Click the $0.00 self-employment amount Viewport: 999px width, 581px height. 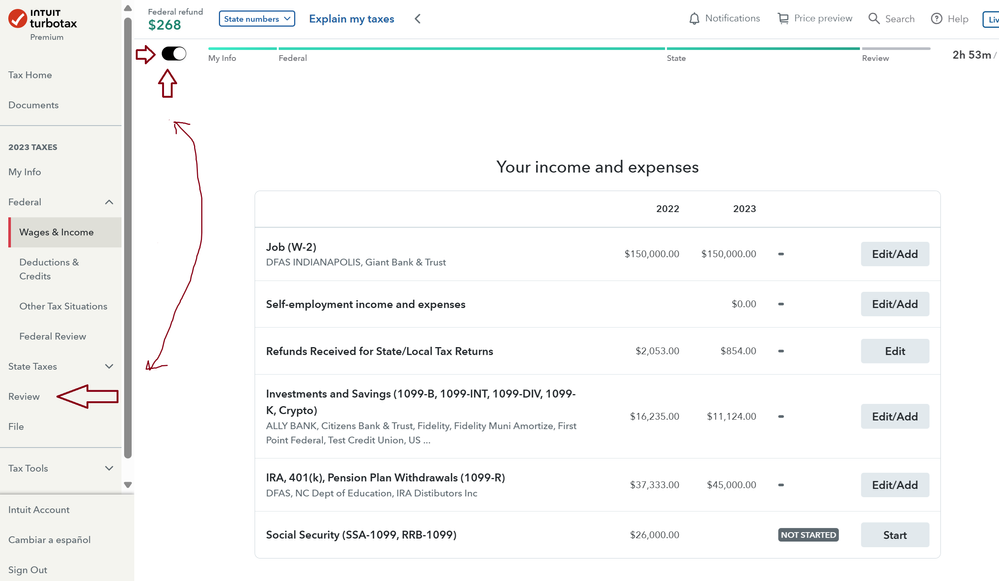pyautogui.click(x=744, y=304)
